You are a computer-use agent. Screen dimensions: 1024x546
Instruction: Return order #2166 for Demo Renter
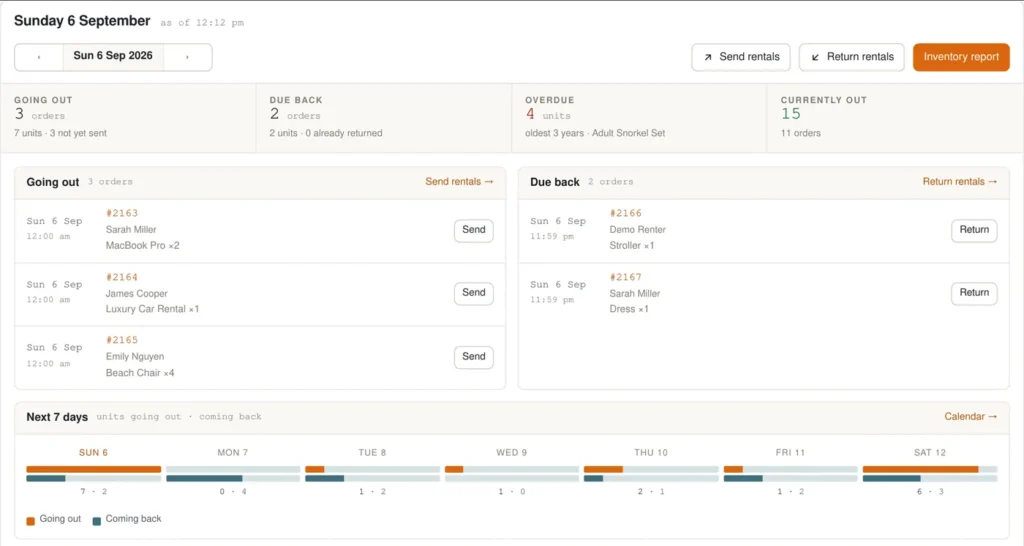pyautogui.click(x=974, y=230)
